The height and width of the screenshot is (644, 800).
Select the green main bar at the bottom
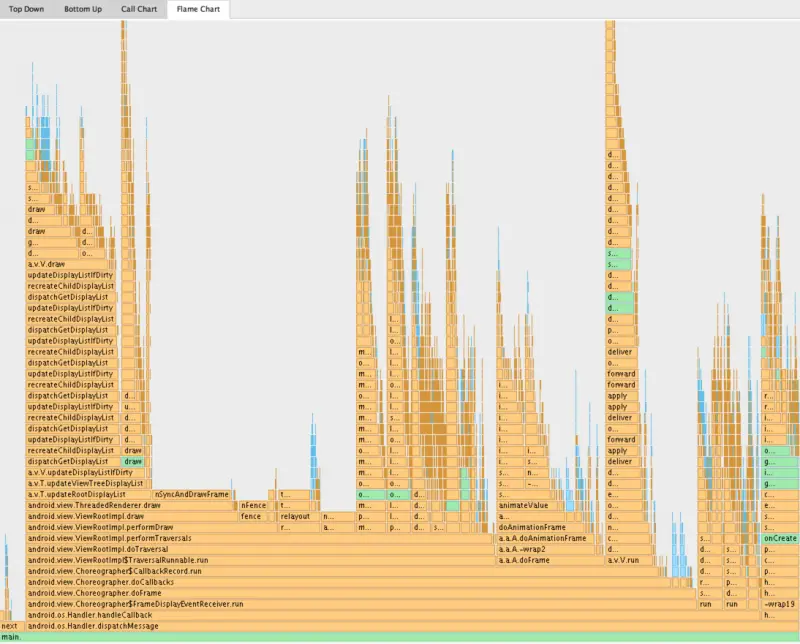point(400,636)
